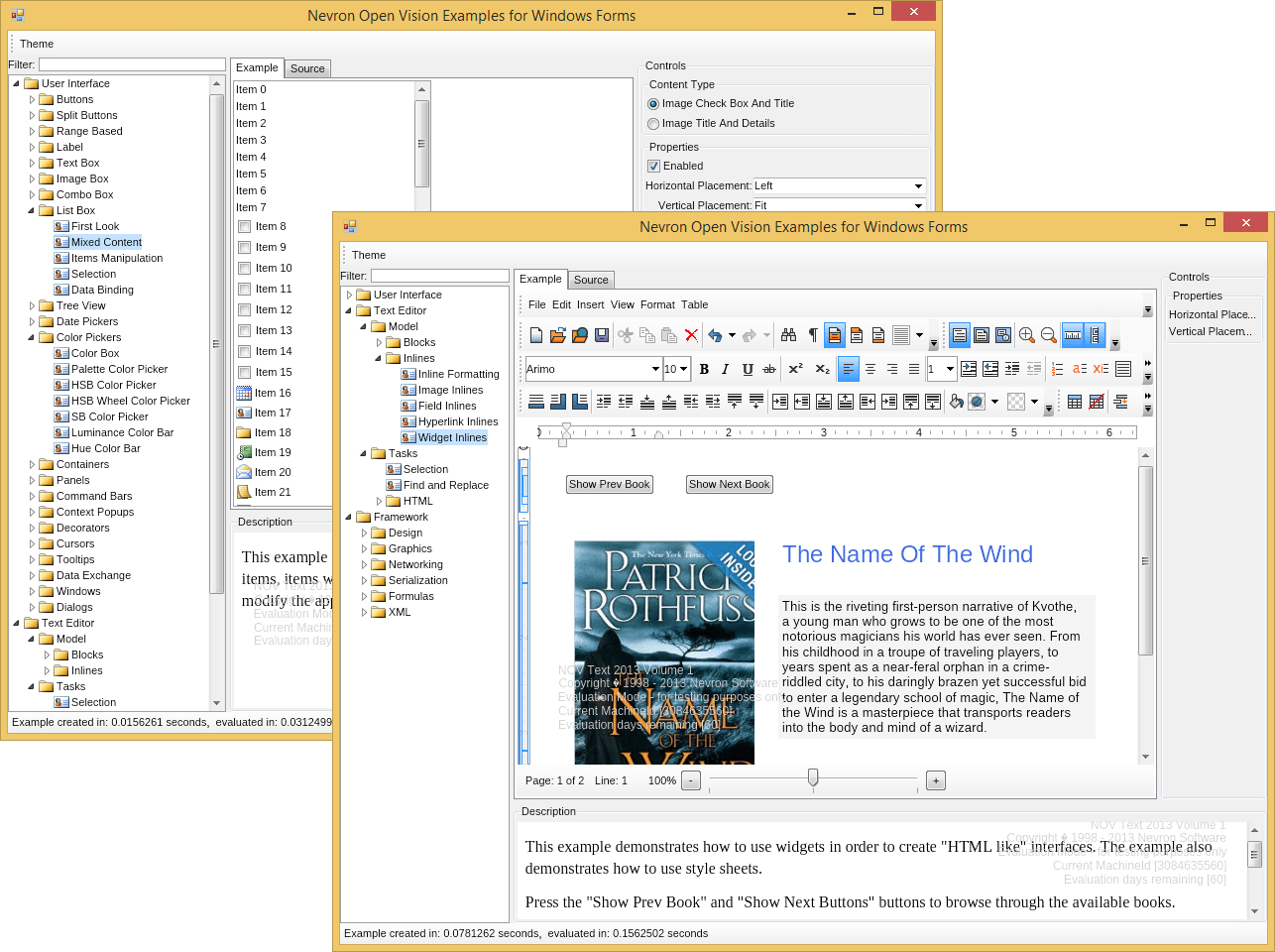The image size is (1275, 952).
Task: Apply superscript formatting
Action: (x=796, y=369)
